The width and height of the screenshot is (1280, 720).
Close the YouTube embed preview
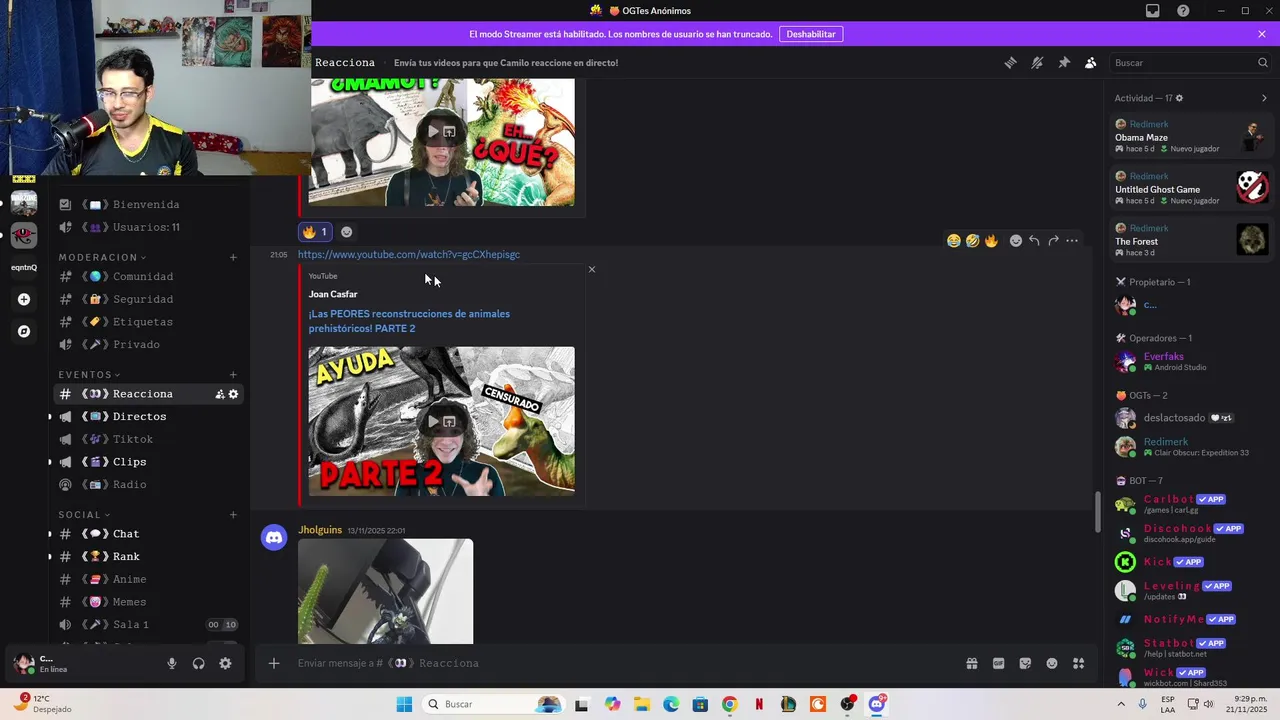591,269
